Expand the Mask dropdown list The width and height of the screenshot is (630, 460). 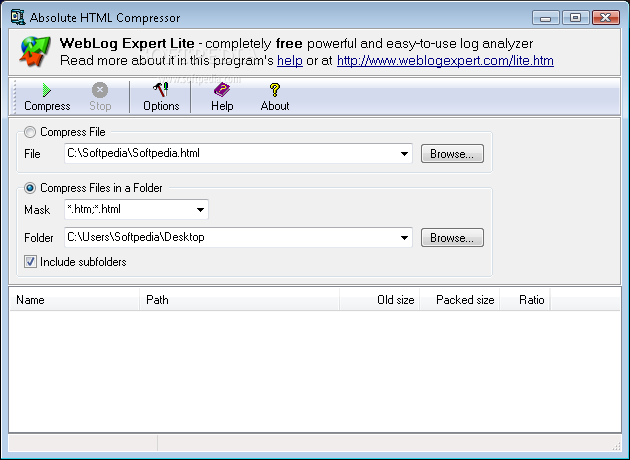(200, 209)
